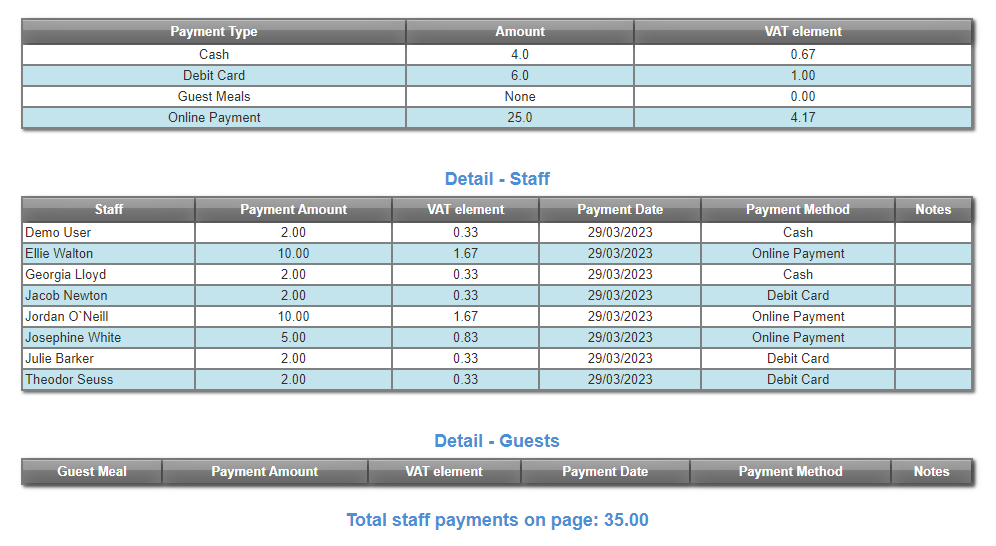The width and height of the screenshot is (996, 546).
Task: Select staff name Demo User
Action: pos(58,232)
